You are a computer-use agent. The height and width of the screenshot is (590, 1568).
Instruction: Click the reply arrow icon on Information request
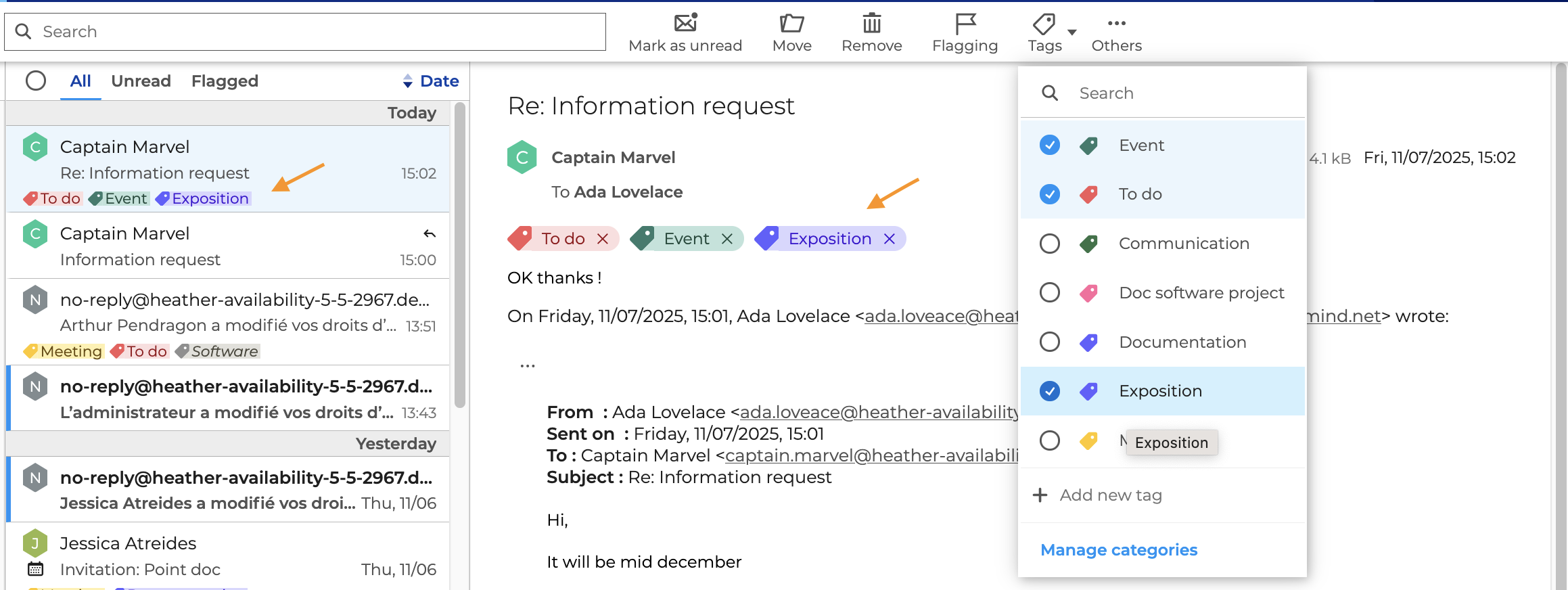[430, 234]
